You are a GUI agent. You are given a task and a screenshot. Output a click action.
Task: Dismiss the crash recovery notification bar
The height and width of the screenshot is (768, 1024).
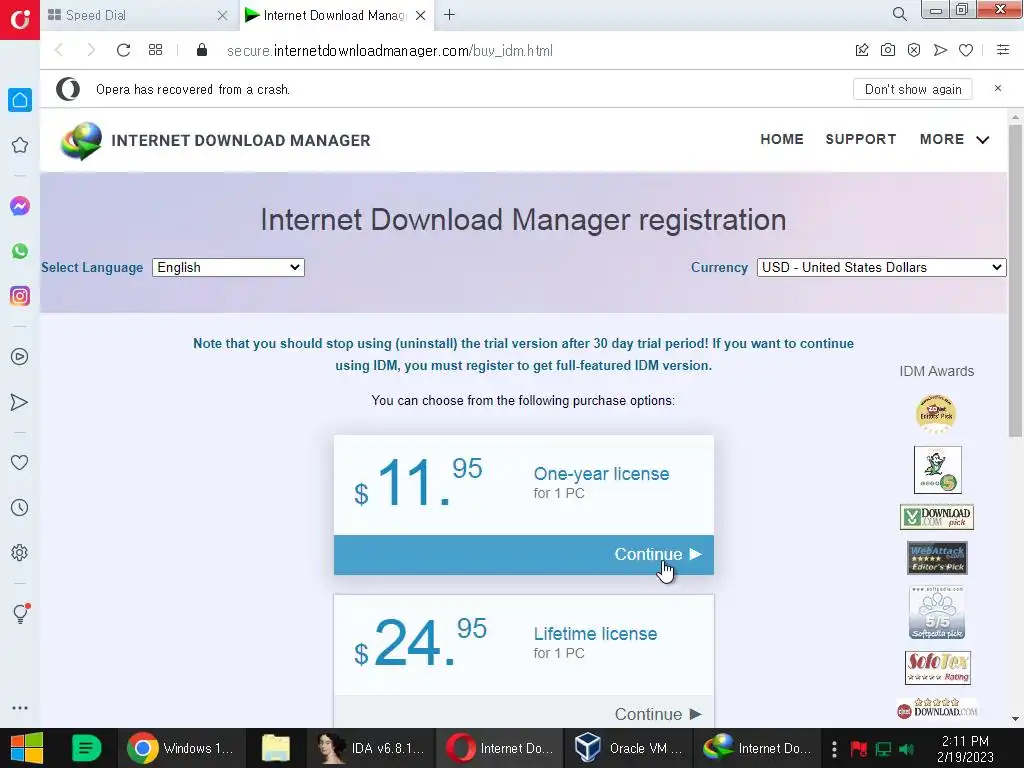tap(997, 88)
